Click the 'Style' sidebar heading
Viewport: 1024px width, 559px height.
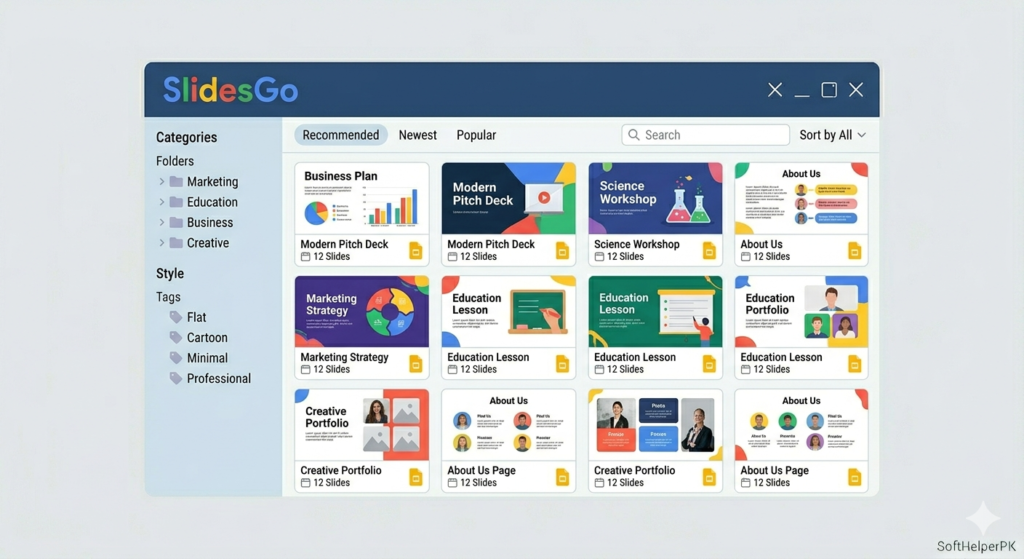point(170,273)
